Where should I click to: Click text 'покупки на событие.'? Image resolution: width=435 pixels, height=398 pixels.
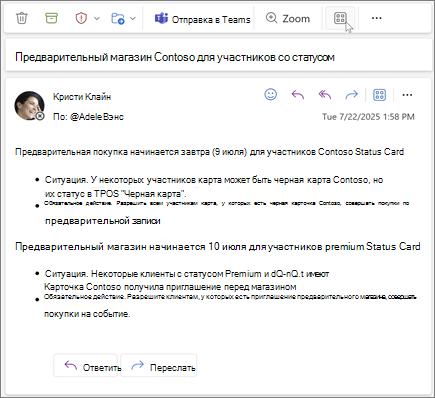[x=87, y=314]
